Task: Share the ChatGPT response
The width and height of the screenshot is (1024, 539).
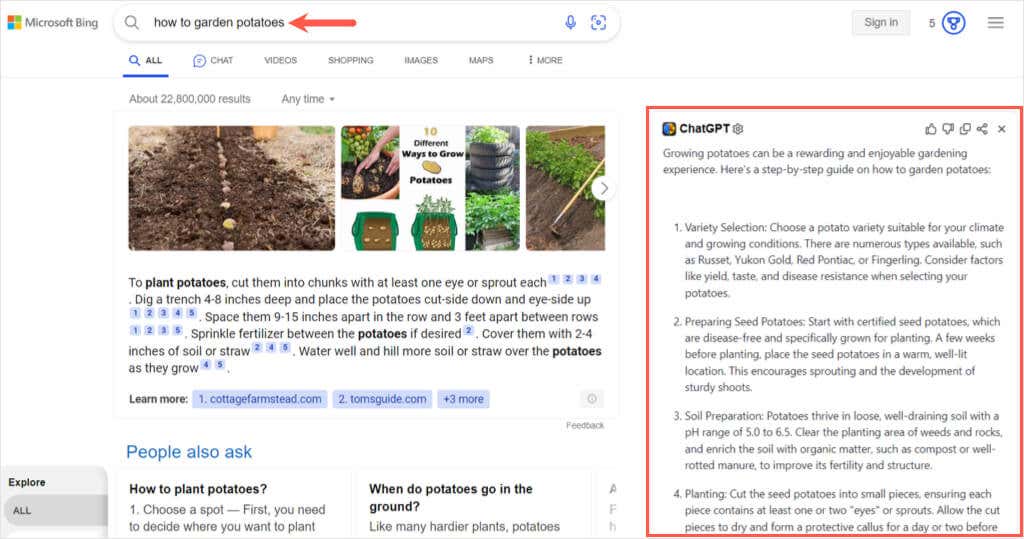Action: tap(982, 129)
